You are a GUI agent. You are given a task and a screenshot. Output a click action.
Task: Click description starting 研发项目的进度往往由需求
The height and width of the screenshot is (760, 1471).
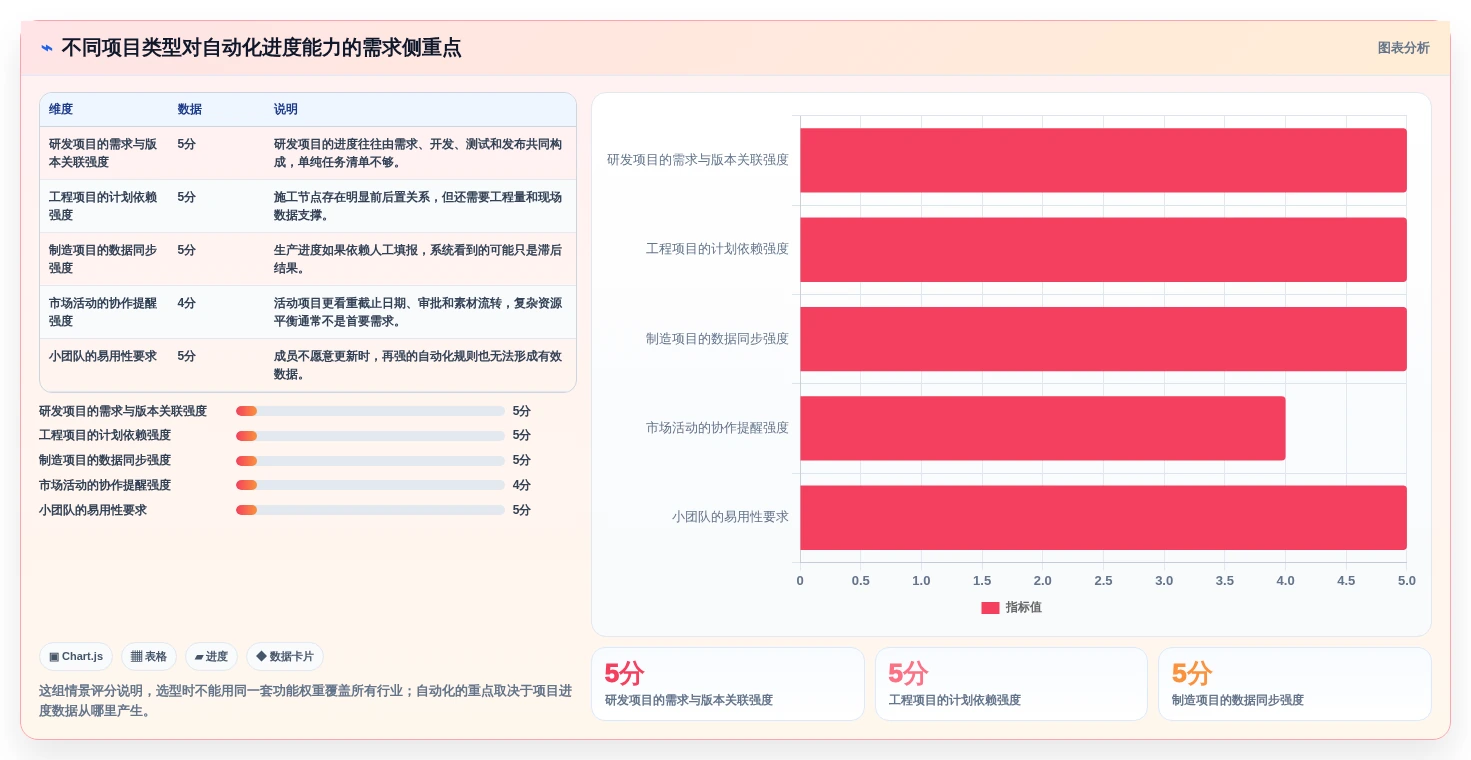(418, 153)
